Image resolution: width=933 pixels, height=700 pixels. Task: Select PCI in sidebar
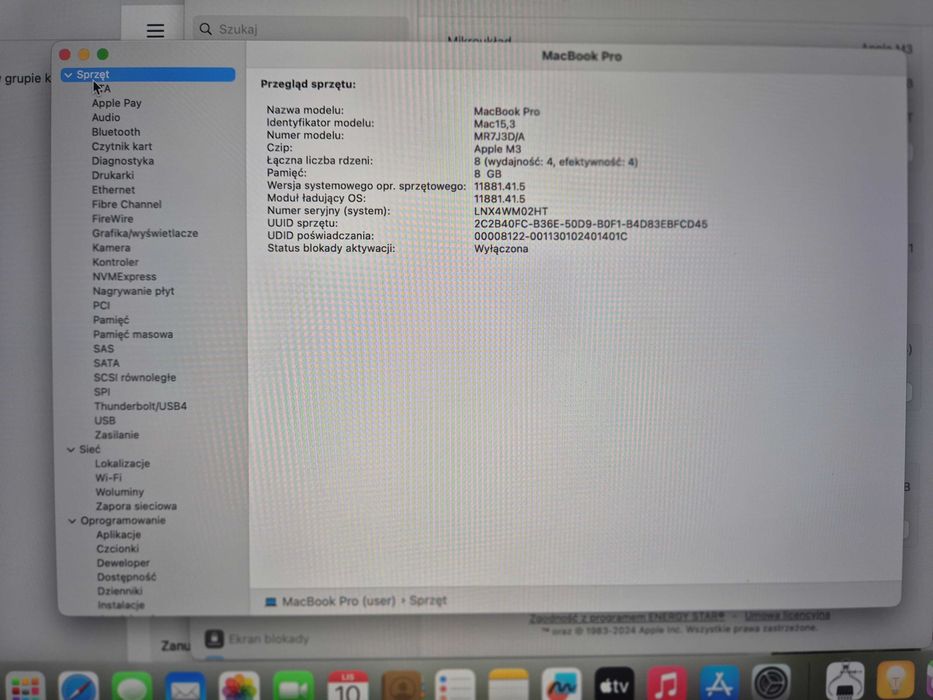[x=102, y=305]
